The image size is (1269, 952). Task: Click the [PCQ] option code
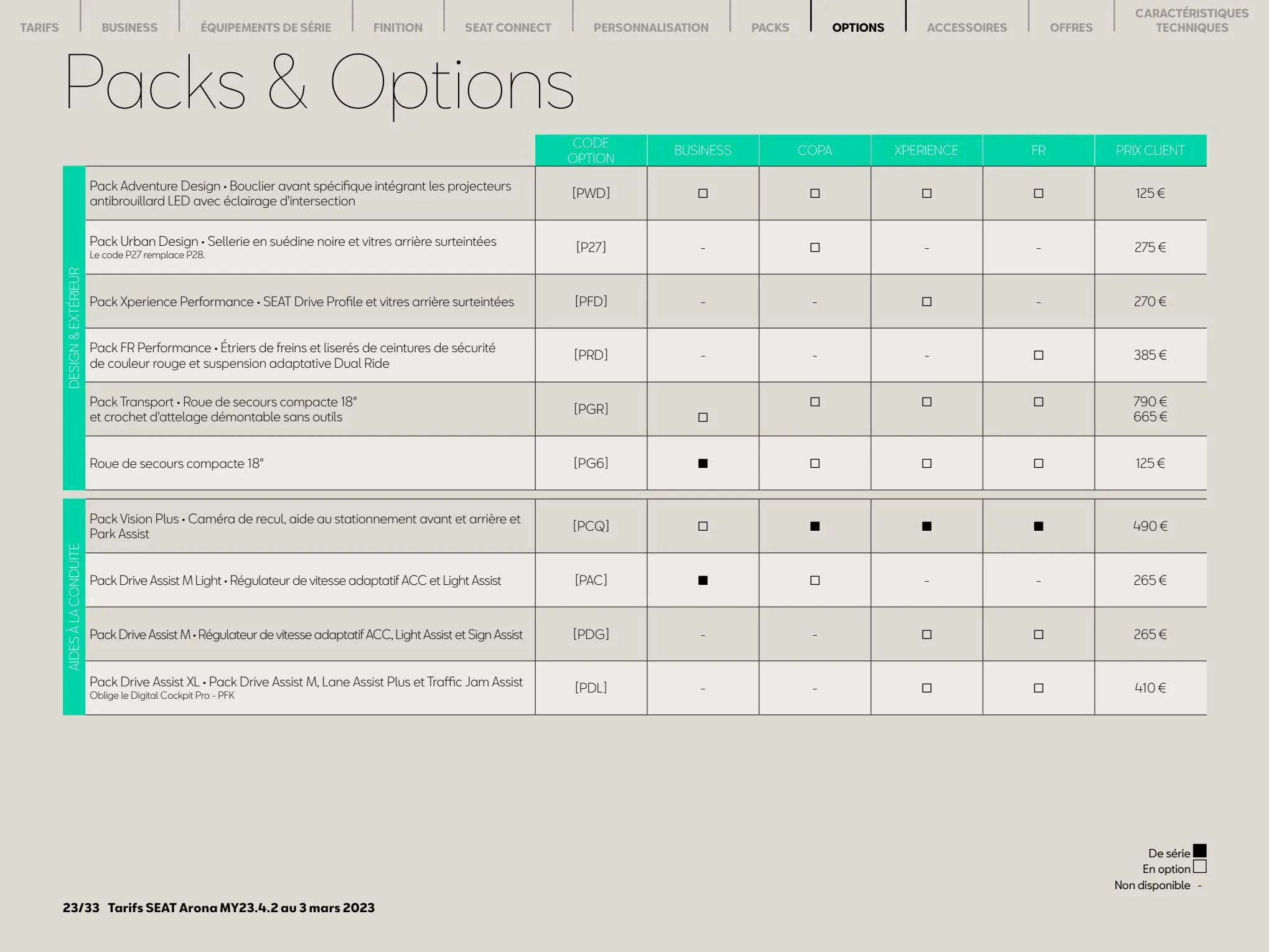pyautogui.click(x=591, y=526)
